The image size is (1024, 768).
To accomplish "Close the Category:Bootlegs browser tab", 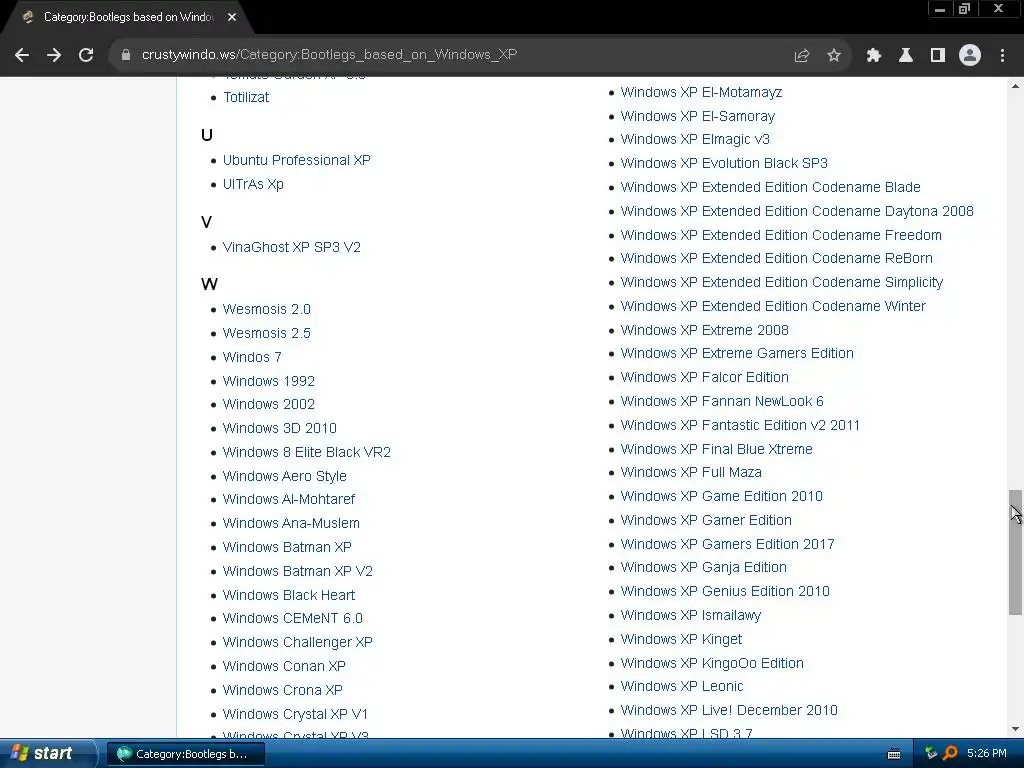I will click(x=232, y=17).
